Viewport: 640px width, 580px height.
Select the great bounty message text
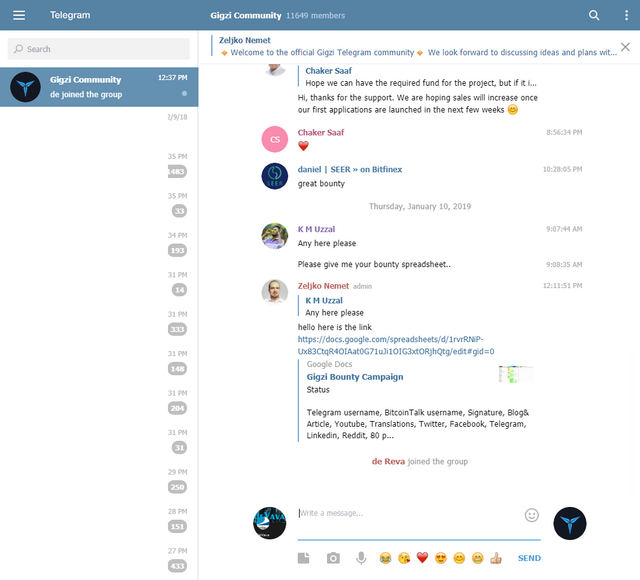pyautogui.click(x=321, y=184)
